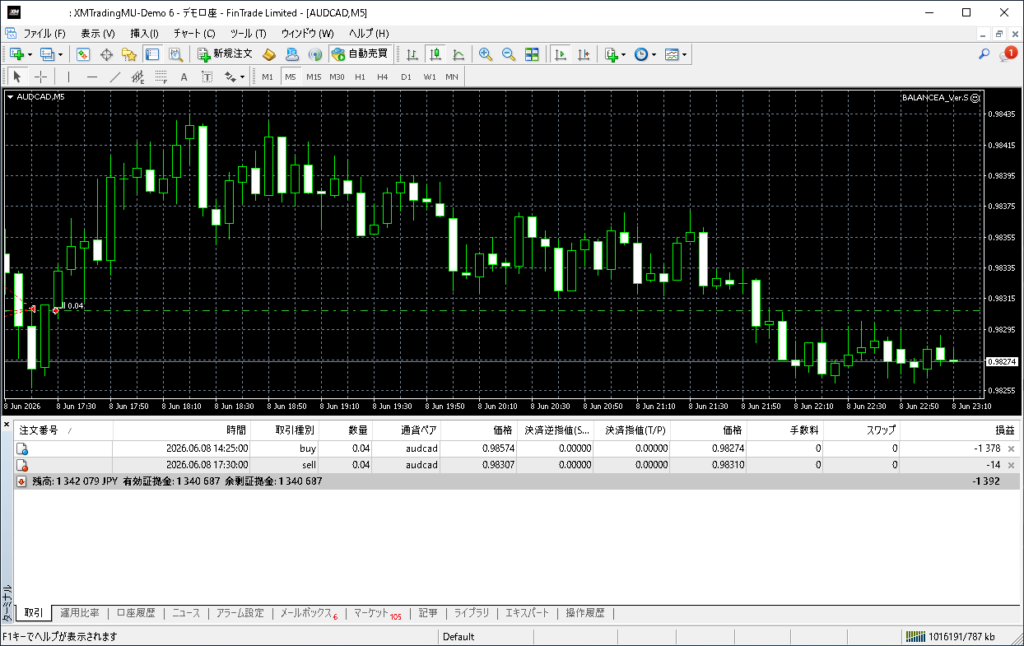Switch timeframe to H1

pyautogui.click(x=360, y=76)
